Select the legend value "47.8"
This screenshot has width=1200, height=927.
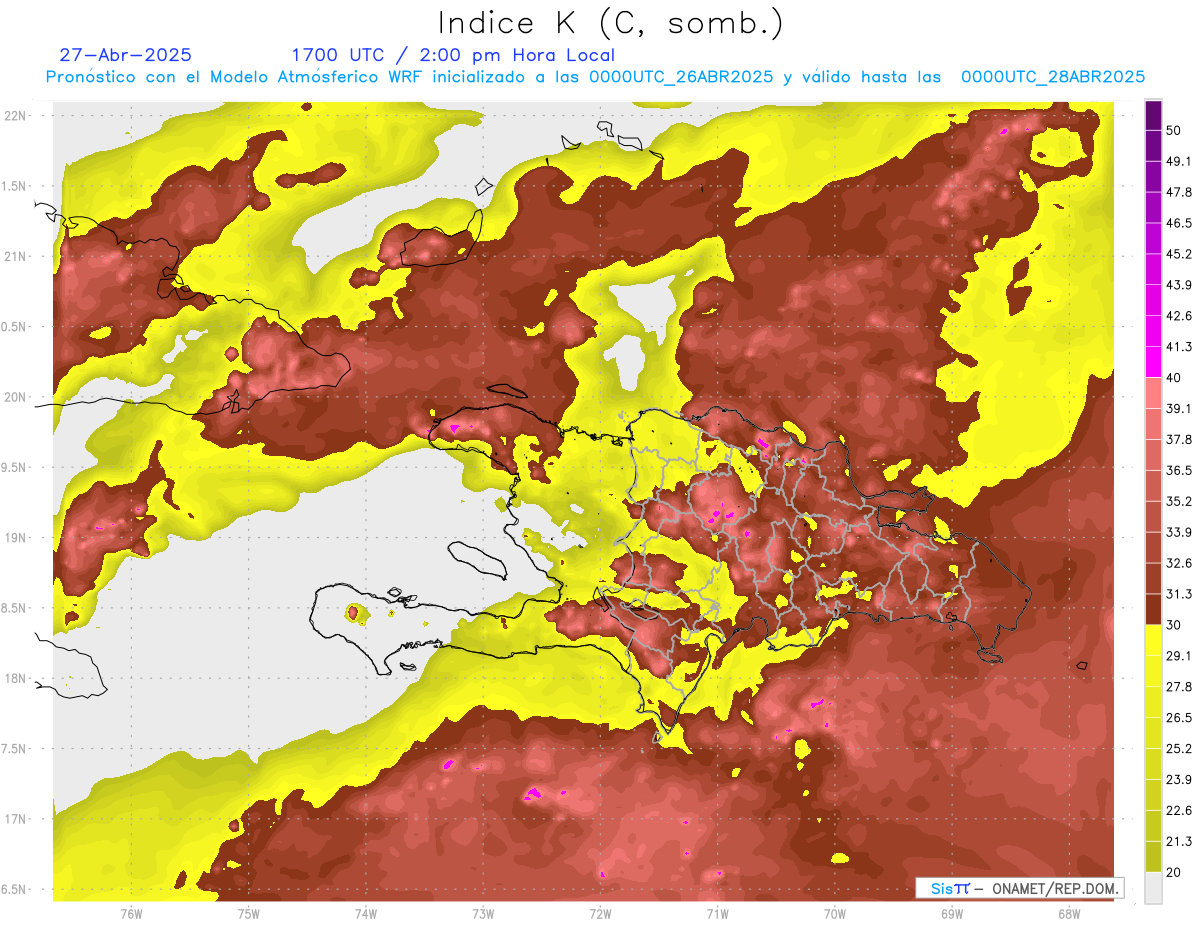[x=1179, y=192]
